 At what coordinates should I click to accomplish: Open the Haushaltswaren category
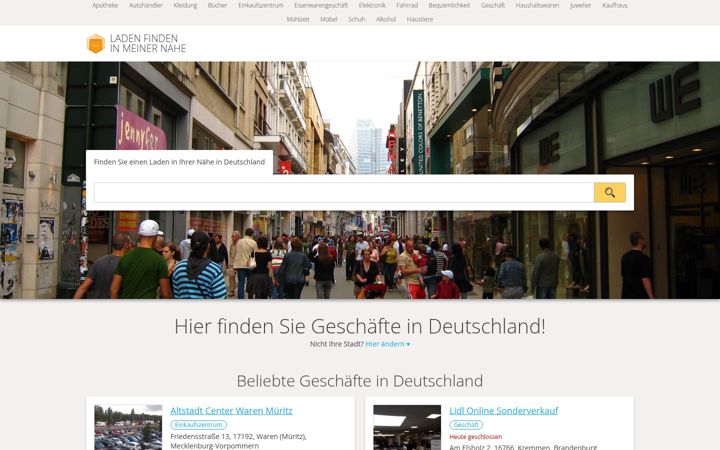click(537, 6)
